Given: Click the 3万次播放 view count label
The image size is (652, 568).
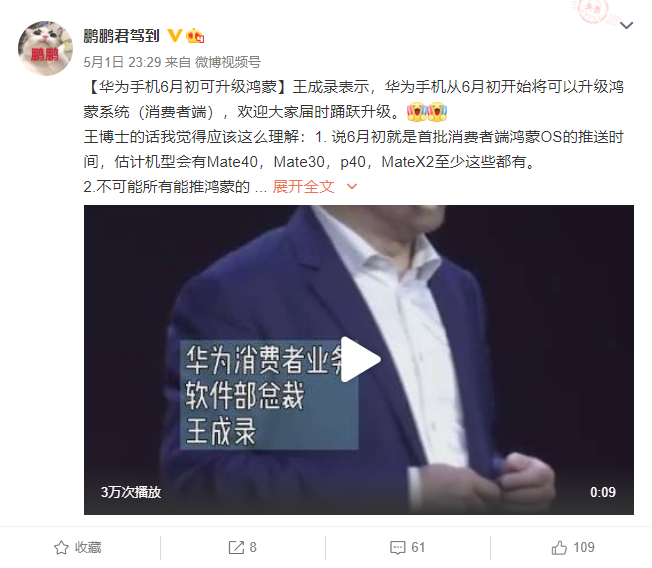Looking at the screenshot, I should tap(131, 492).
